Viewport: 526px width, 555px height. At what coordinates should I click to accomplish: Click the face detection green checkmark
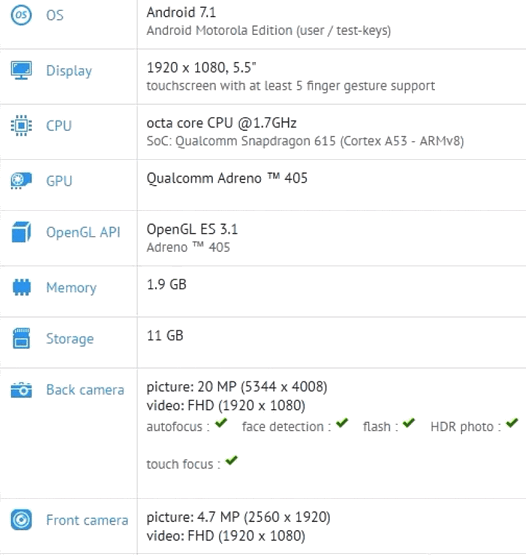(x=342, y=423)
